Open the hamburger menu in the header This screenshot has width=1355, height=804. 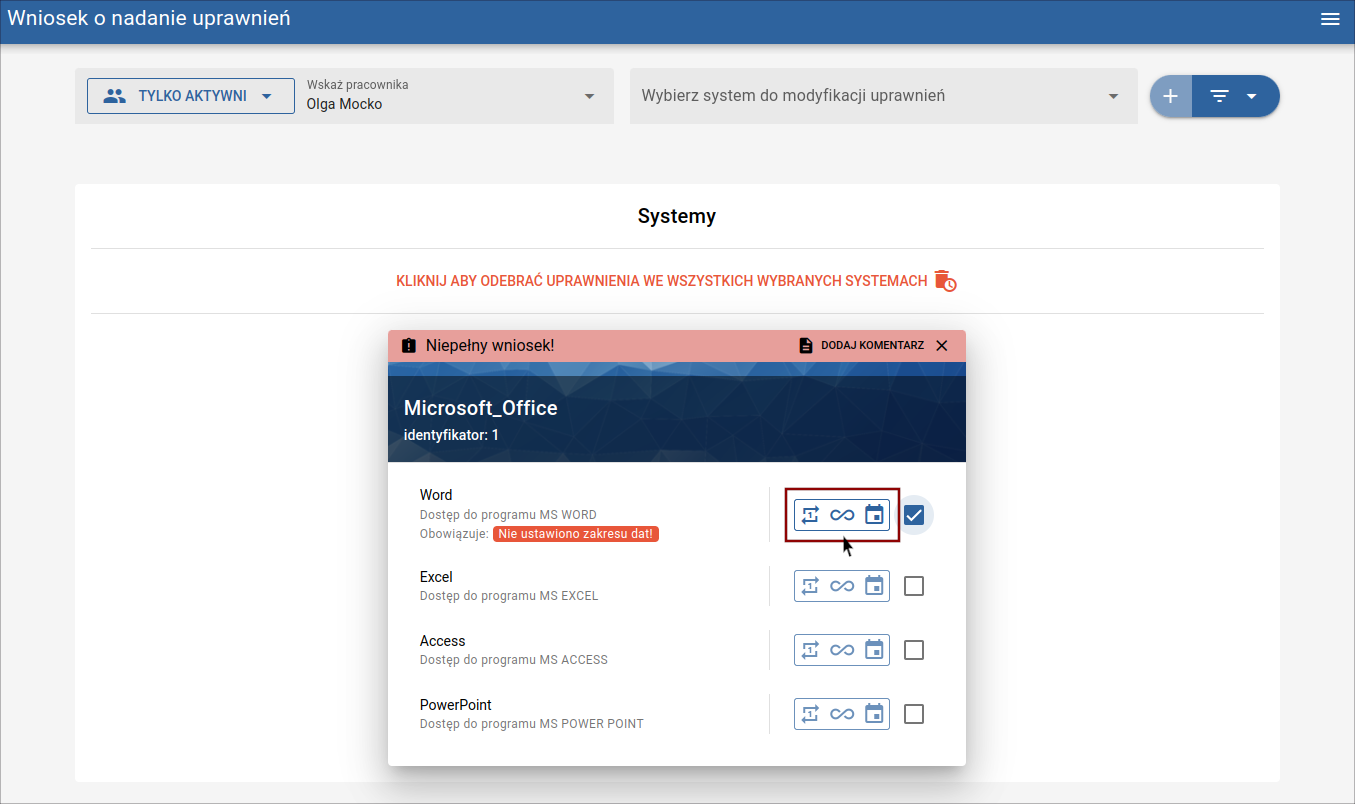pyautogui.click(x=1330, y=19)
